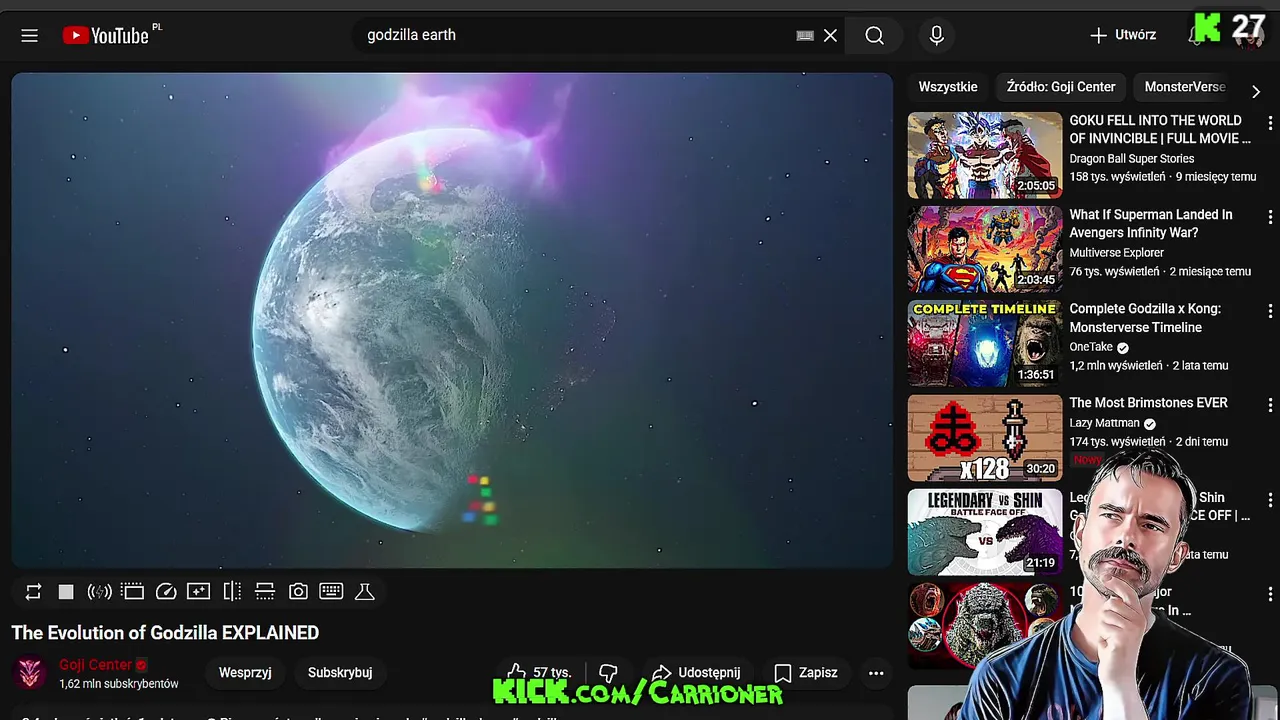Toggle the volume boost lightning icon
This screenshot has width=1280, height=720.
[x=99, y=592]
